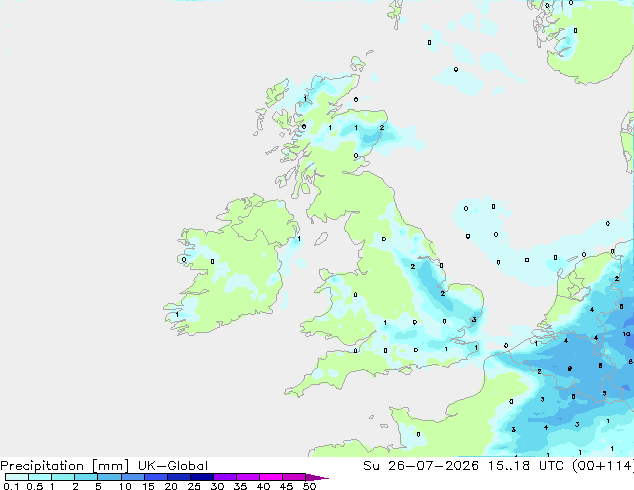Click the 15 to 20 mm legend swatch
Screen dimensions: 634x490
click(156, 477)
